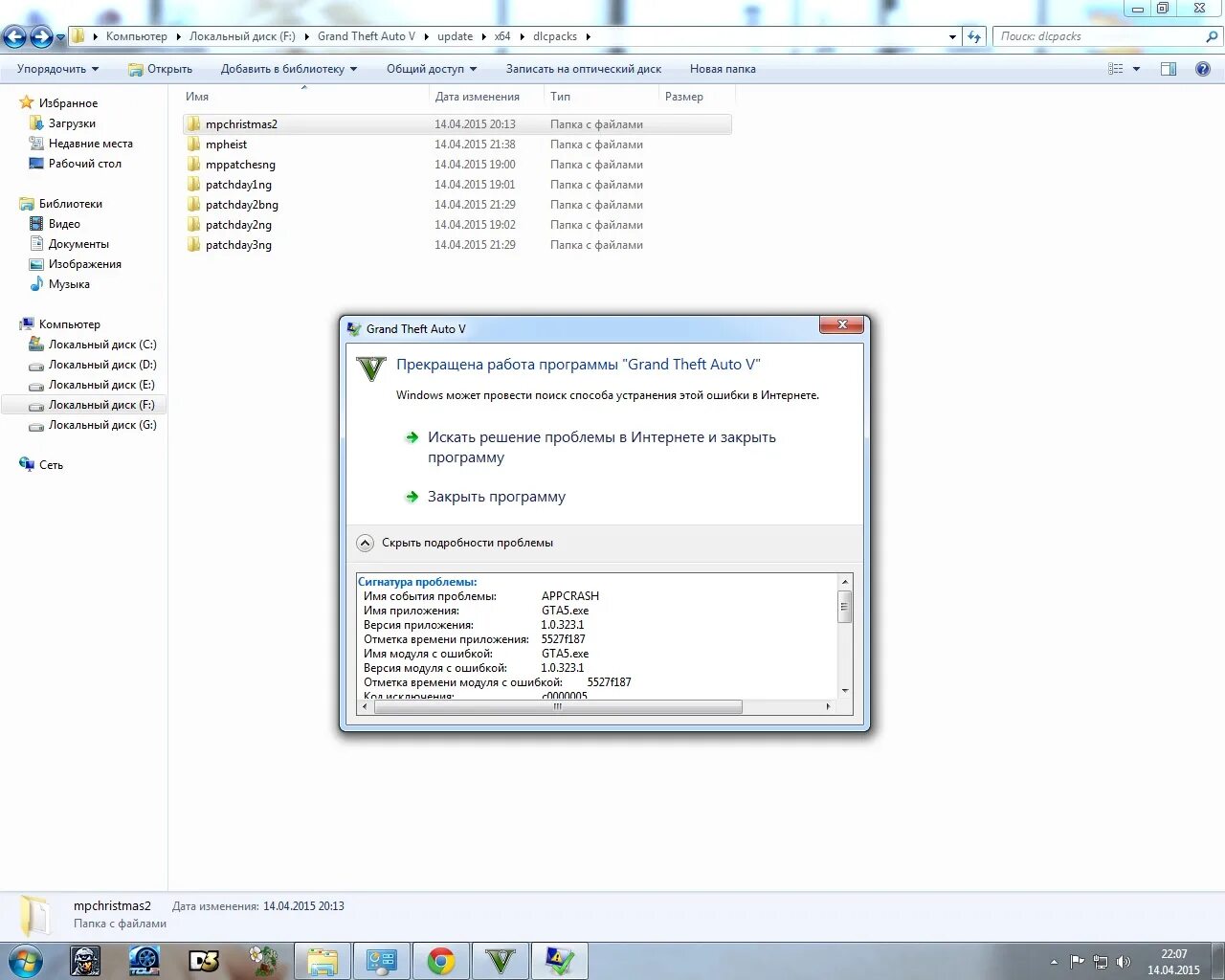Click the Explorer Forward navigation arrow
Screen dimensions: 1225x980
pos(41,36)
